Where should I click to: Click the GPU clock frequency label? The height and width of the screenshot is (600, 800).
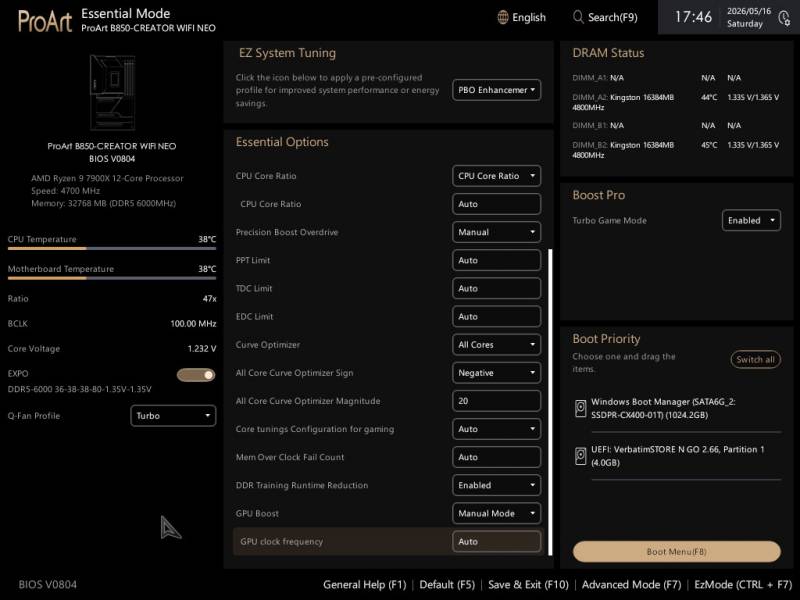tap(281, 542)
